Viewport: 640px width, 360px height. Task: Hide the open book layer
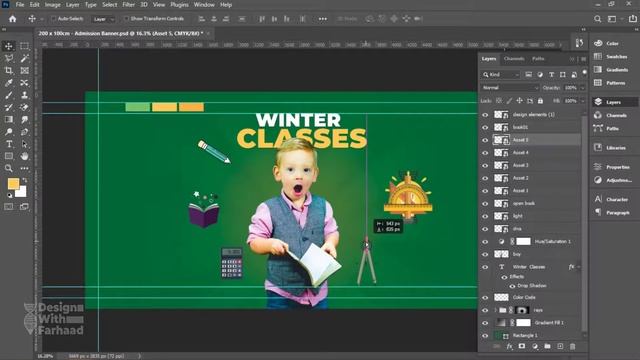485,203
